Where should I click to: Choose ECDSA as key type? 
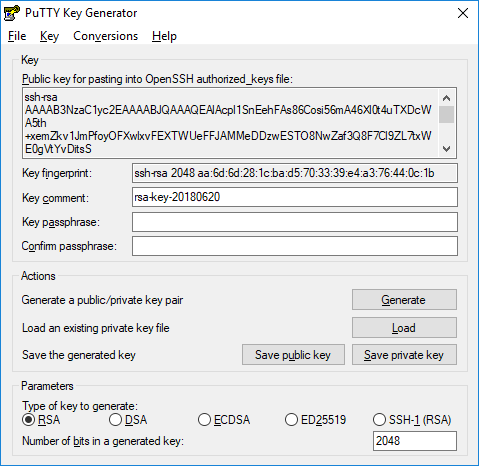pos(204,419)
